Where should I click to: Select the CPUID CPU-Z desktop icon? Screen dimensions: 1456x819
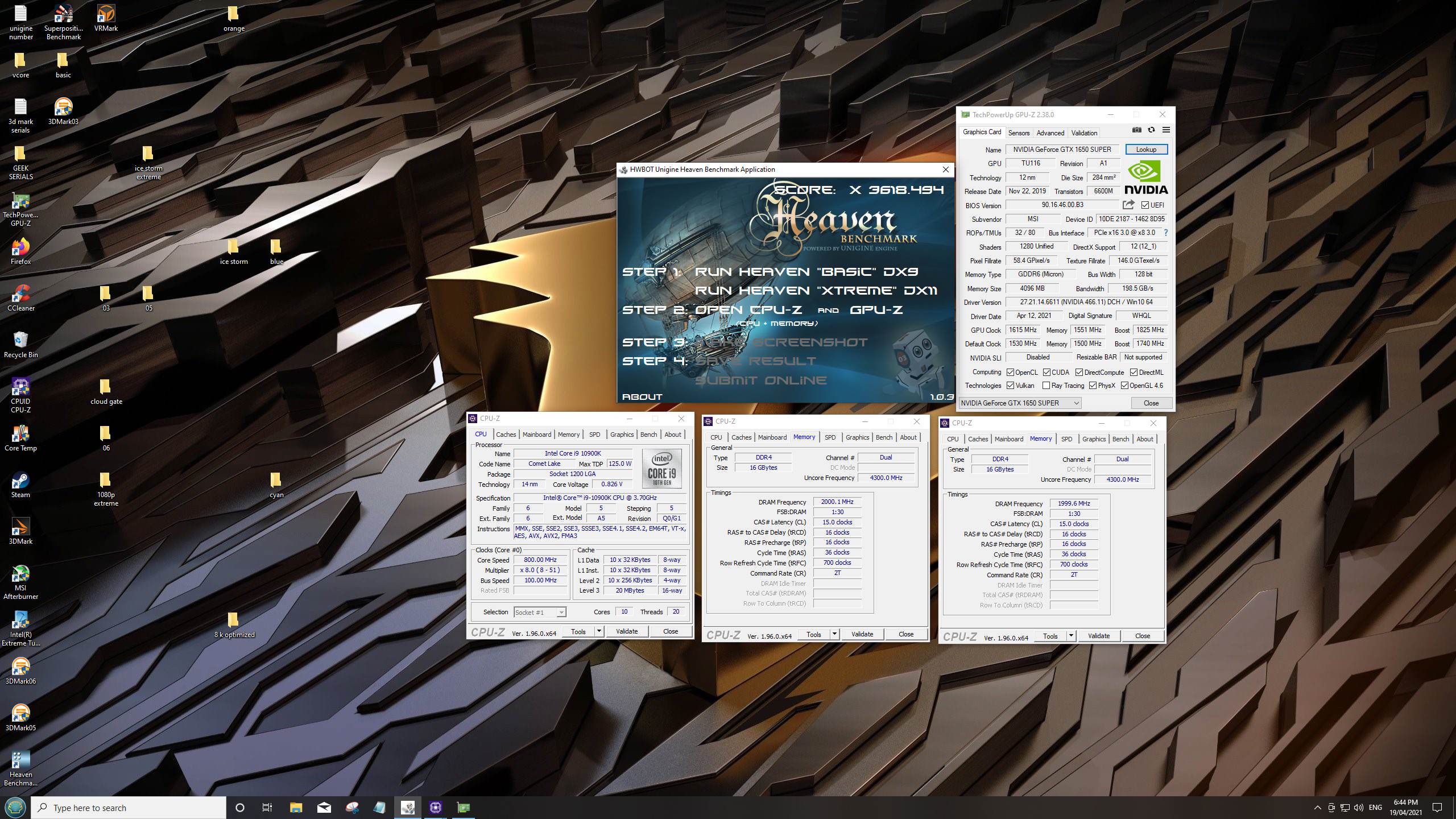coord(21,396)
